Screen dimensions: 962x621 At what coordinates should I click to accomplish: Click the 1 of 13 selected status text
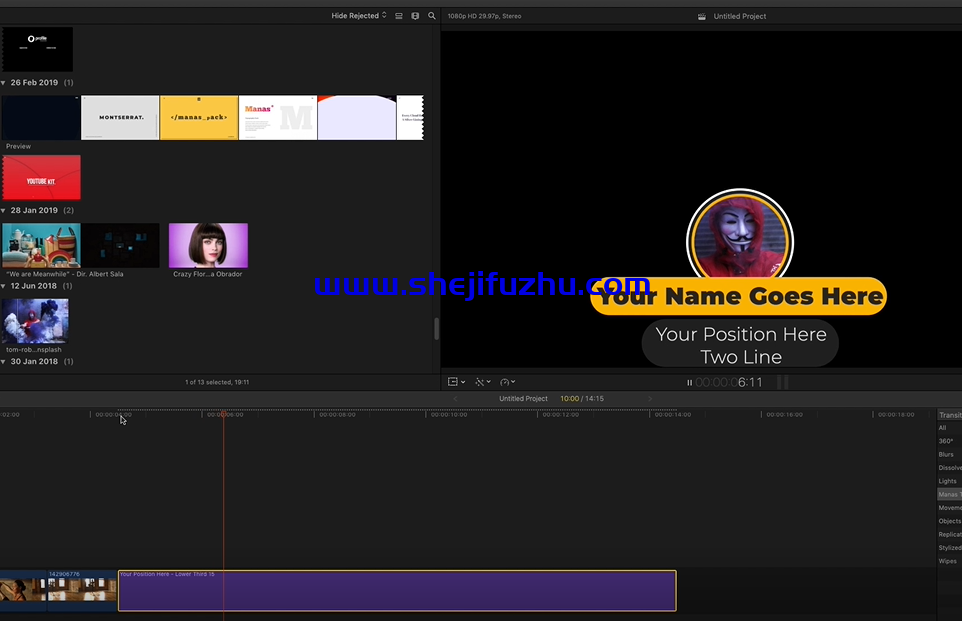coord(217,382)
